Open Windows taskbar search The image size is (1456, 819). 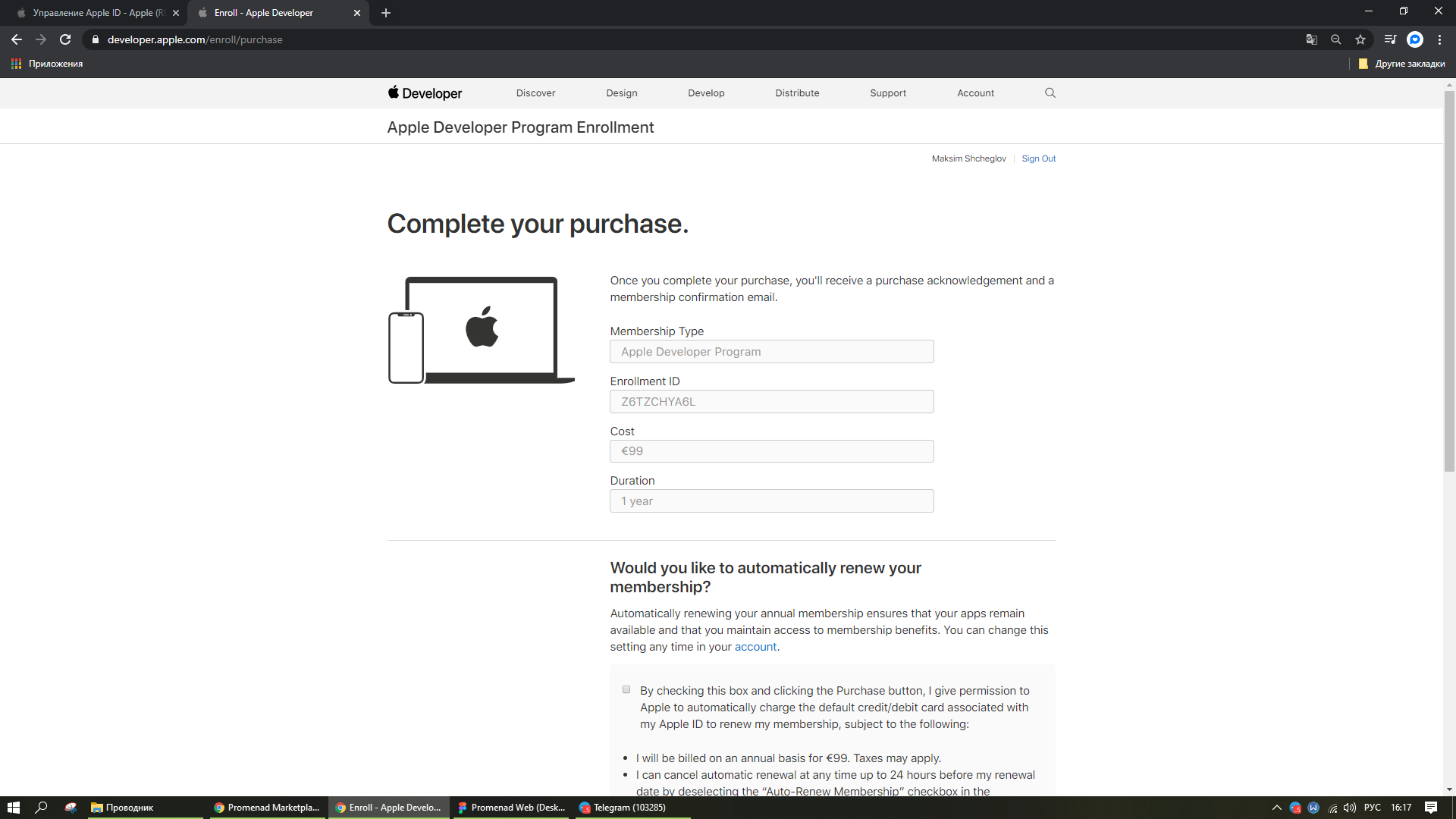click(x=42, y=808)
